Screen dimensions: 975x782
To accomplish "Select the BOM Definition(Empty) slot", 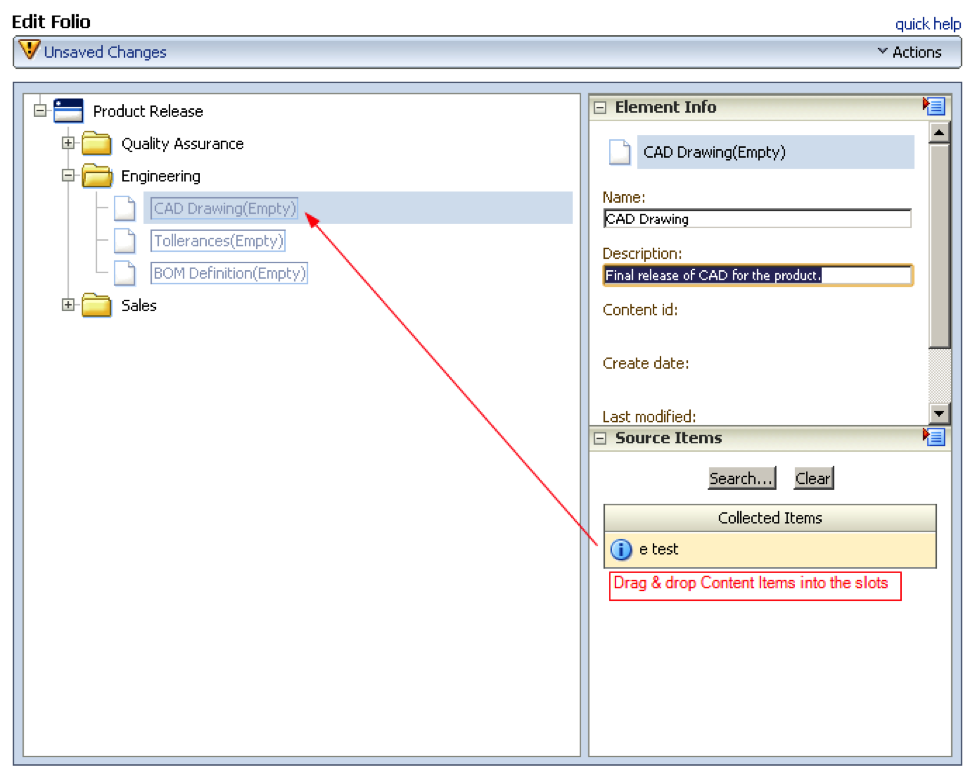I will [229, 272].
